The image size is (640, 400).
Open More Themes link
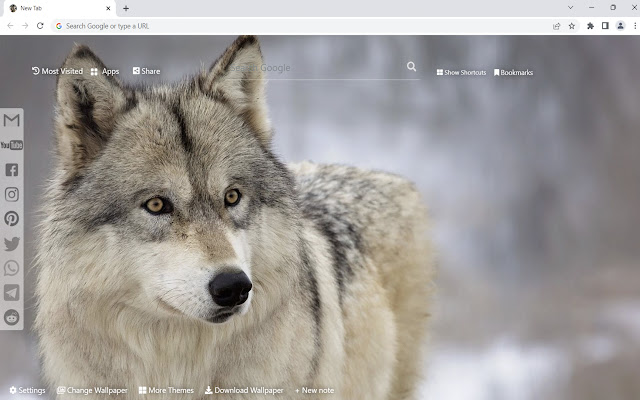click(166, 390)
